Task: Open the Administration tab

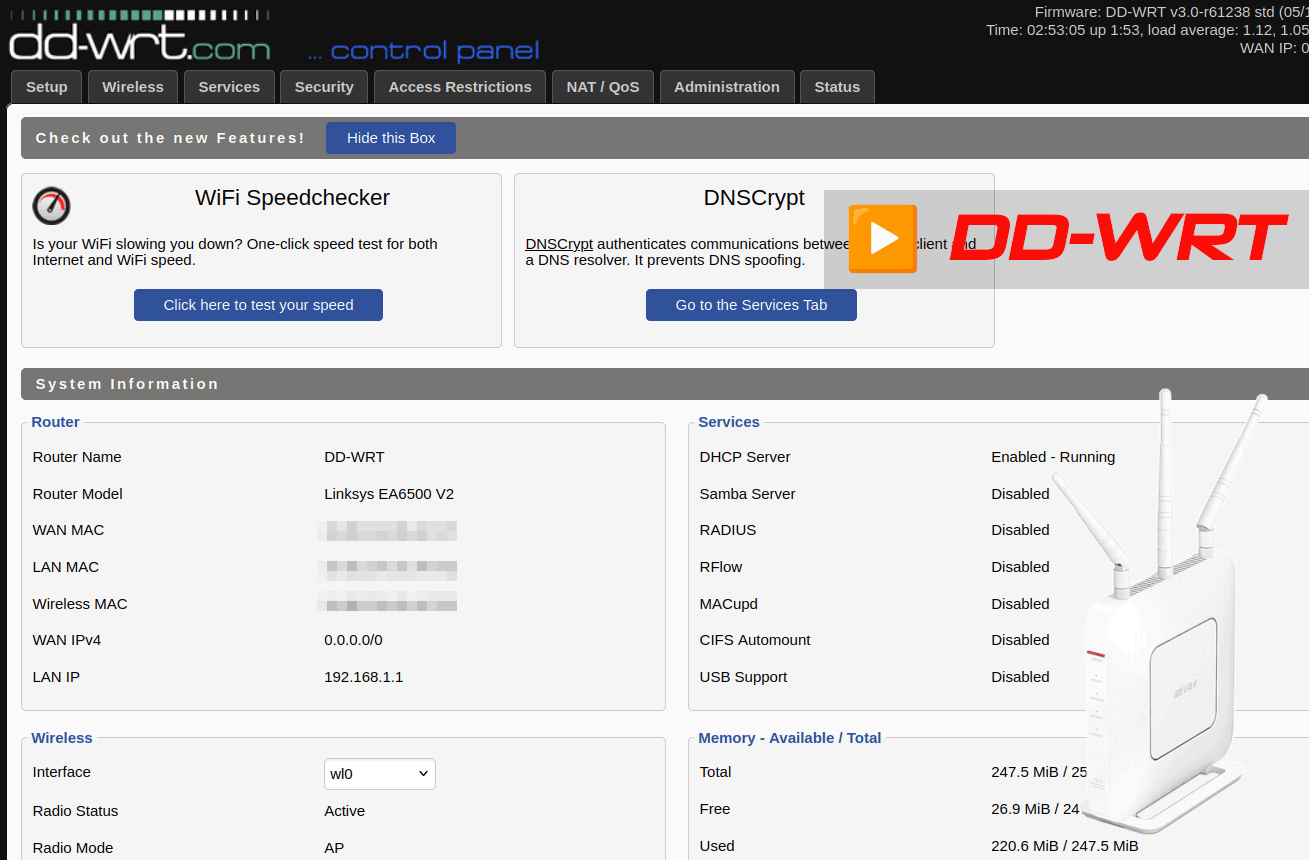Action: point(726,86)
